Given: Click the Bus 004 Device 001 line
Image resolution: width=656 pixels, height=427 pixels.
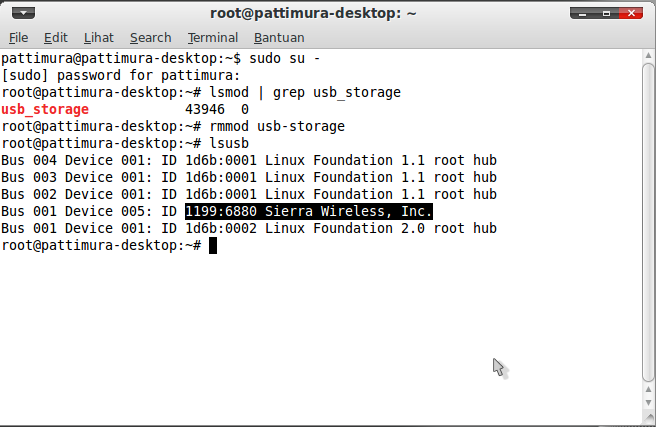Looking at the screenshot, I should [x=248, y=160].
